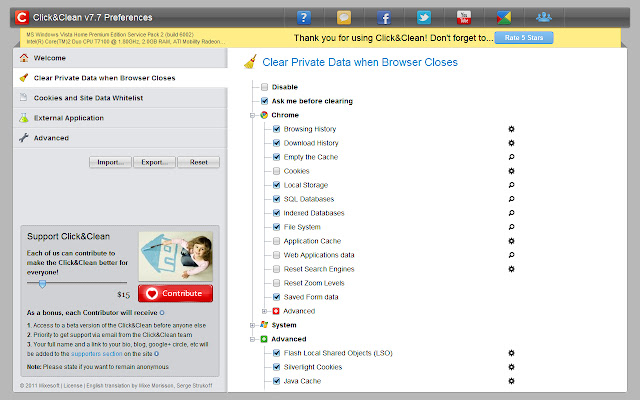Go to the Welcome sidebar page
This screenshot has height=400, width=640.
(x=120, y=58)
